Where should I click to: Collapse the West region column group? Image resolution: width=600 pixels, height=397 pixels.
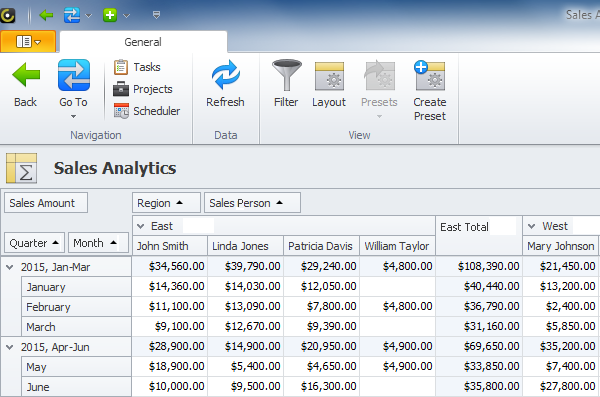click(x=532, y=226)
